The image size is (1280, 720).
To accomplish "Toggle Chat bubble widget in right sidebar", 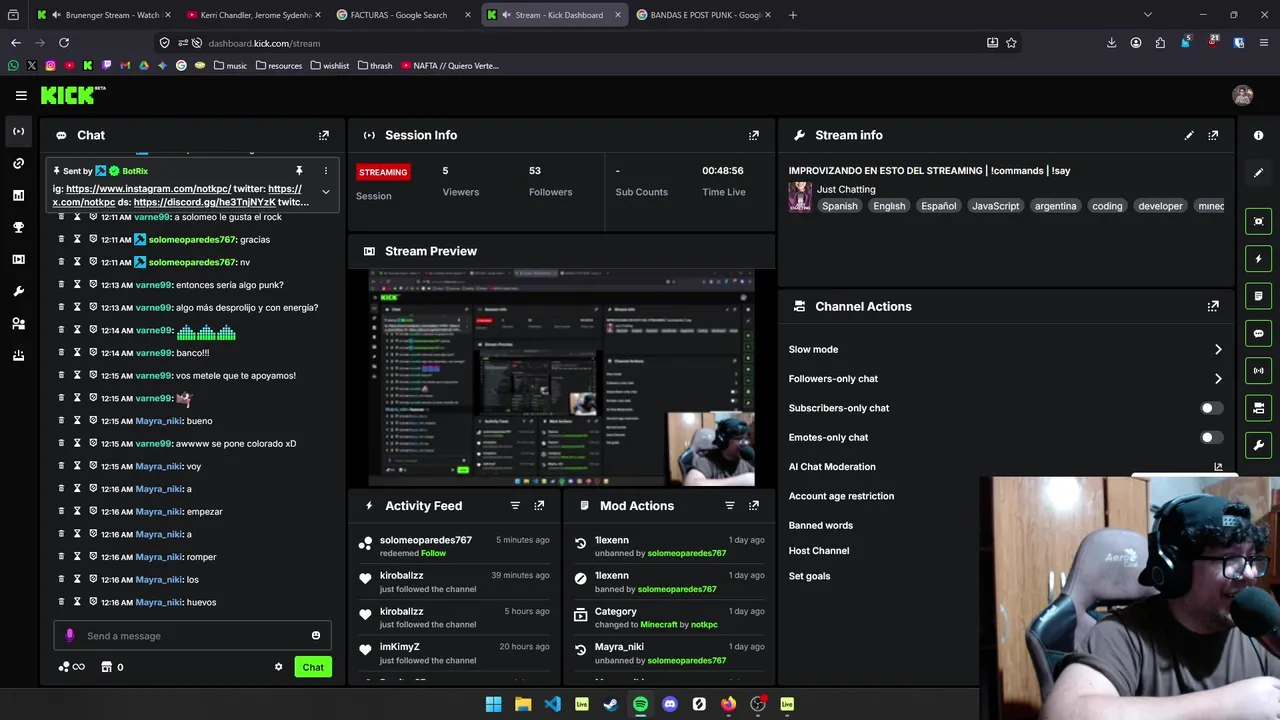I will coord(1259,333).
